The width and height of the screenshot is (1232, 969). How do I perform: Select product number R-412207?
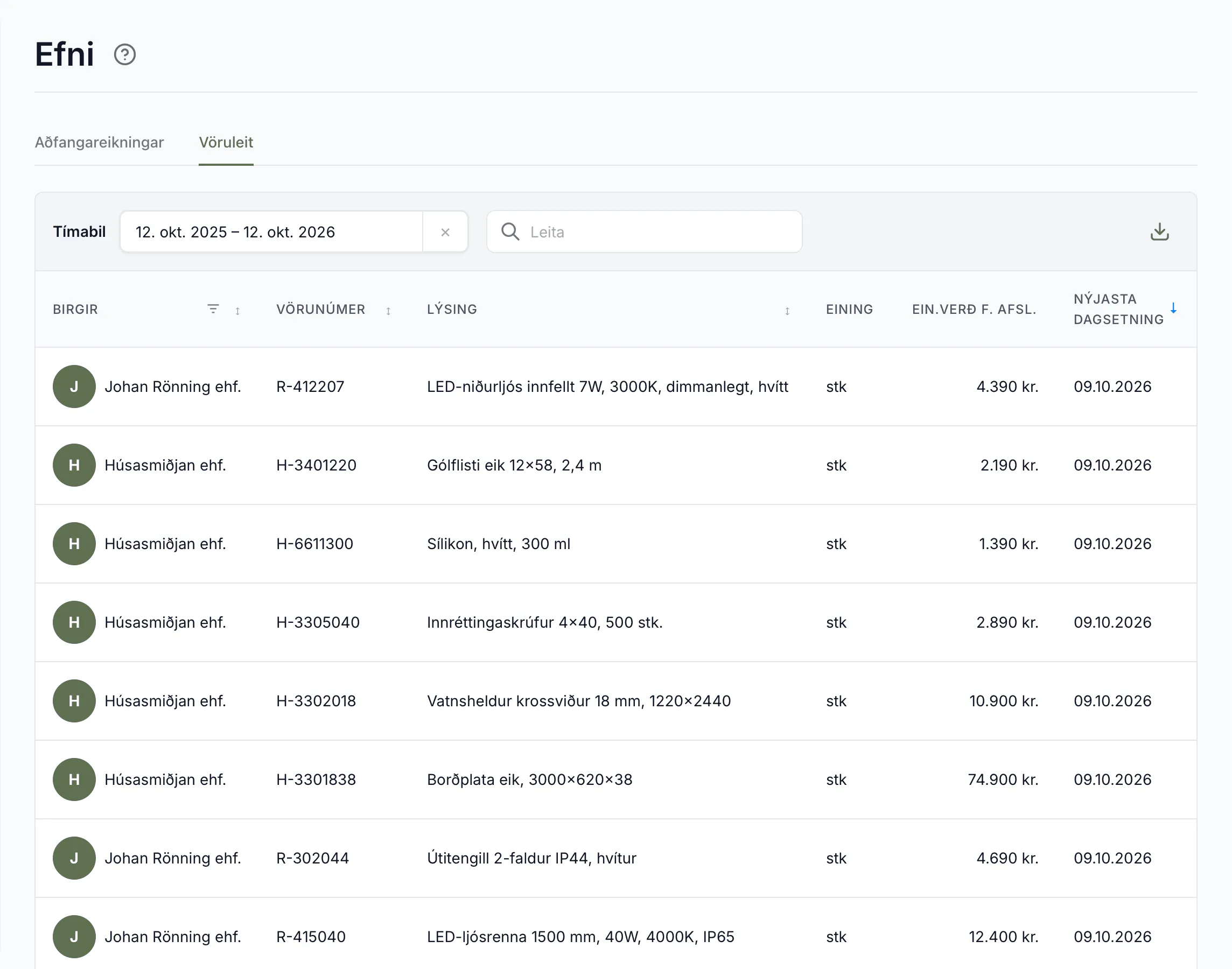click(310, 387)
